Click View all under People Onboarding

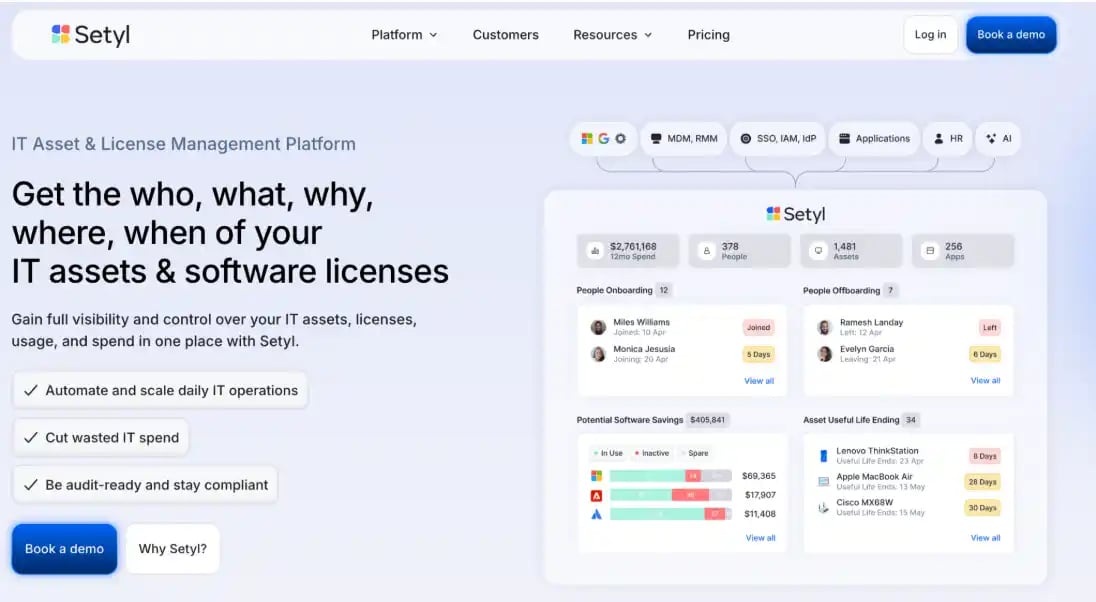click(x=758, y=381)
